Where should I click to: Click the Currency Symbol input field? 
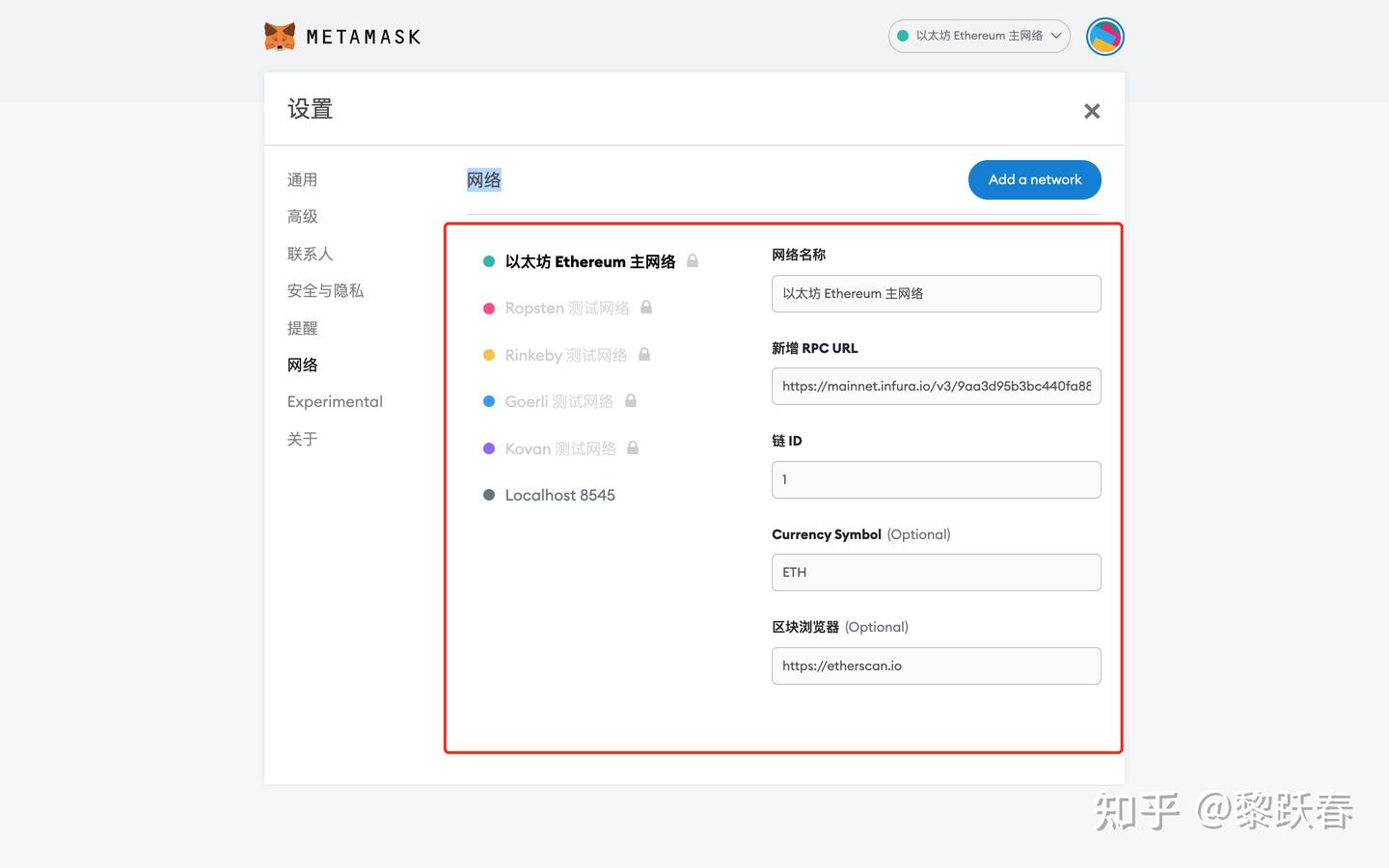pyautogui.click(x=935, y=572)
